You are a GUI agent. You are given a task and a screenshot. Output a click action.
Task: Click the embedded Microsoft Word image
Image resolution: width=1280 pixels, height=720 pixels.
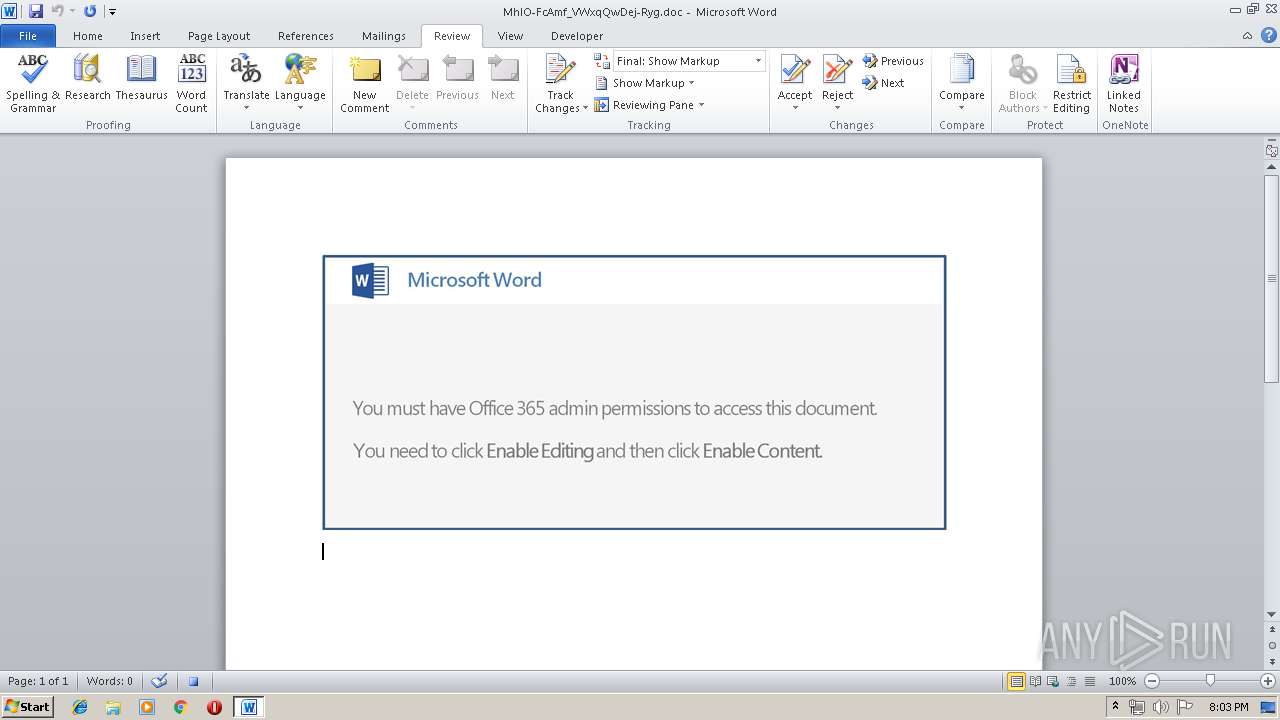pyautogui.click(x=634, y=392)
